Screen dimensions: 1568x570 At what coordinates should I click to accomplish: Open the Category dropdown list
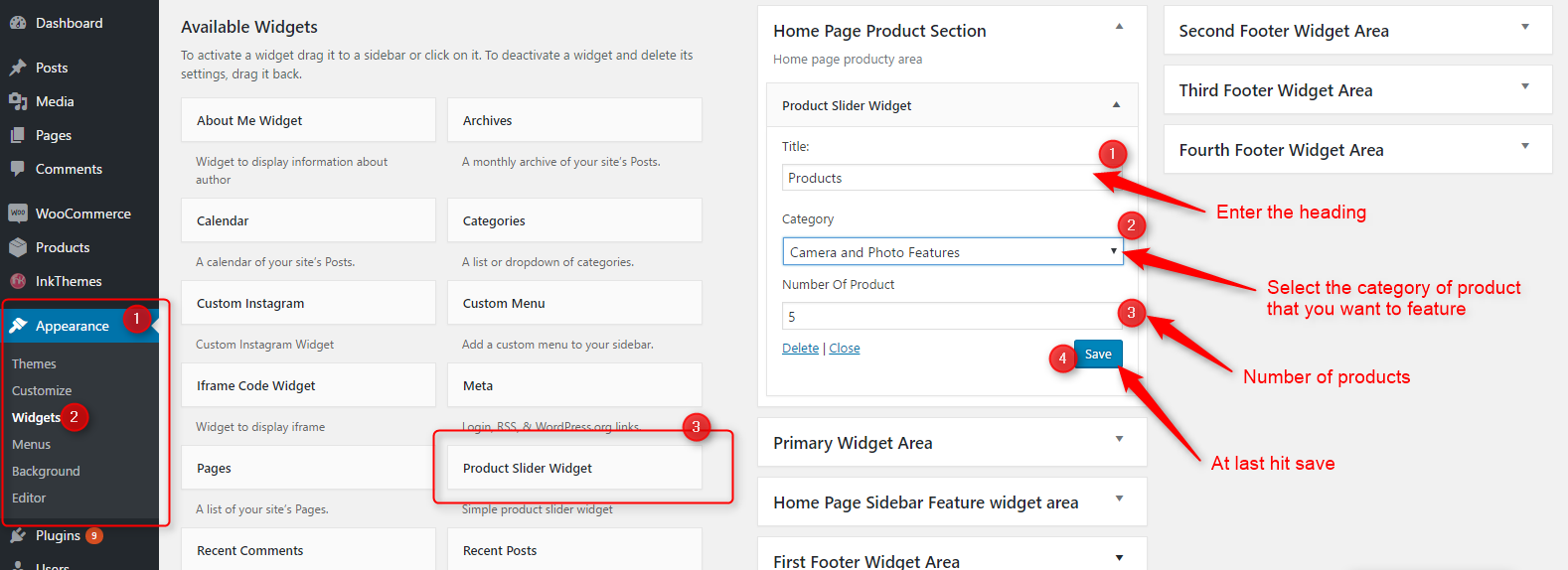coord(952,252)
